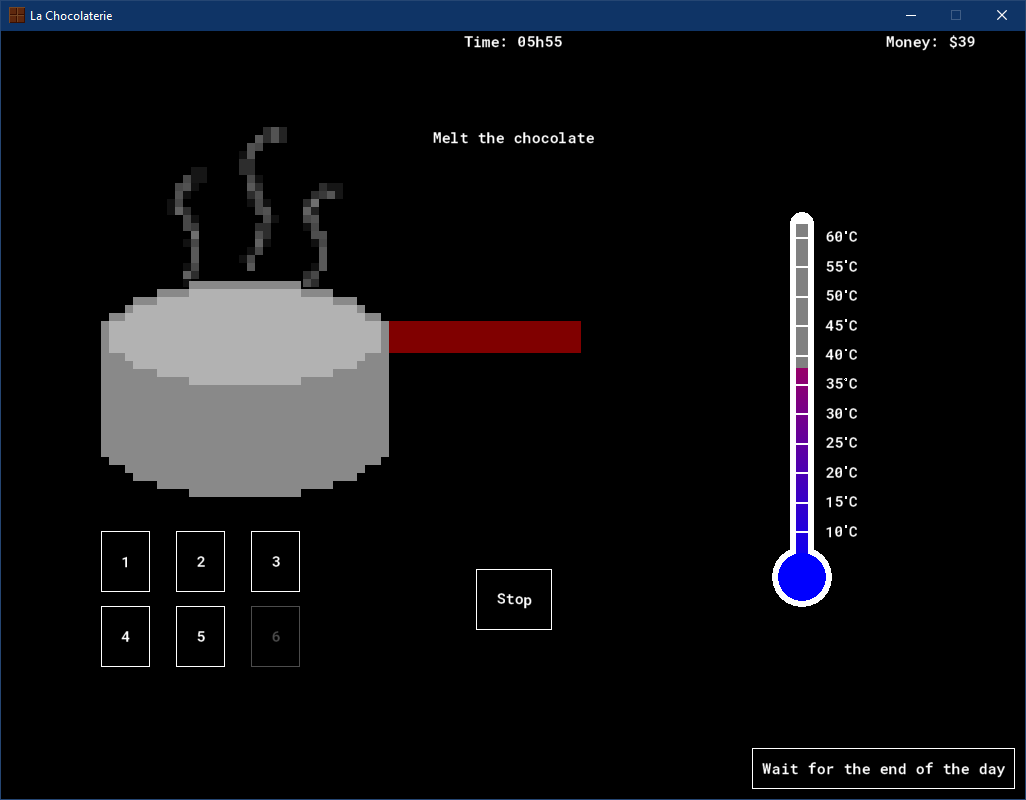
Task: Click the La Chocolaterie chocolate bar icon
Action: click(16, 15)
